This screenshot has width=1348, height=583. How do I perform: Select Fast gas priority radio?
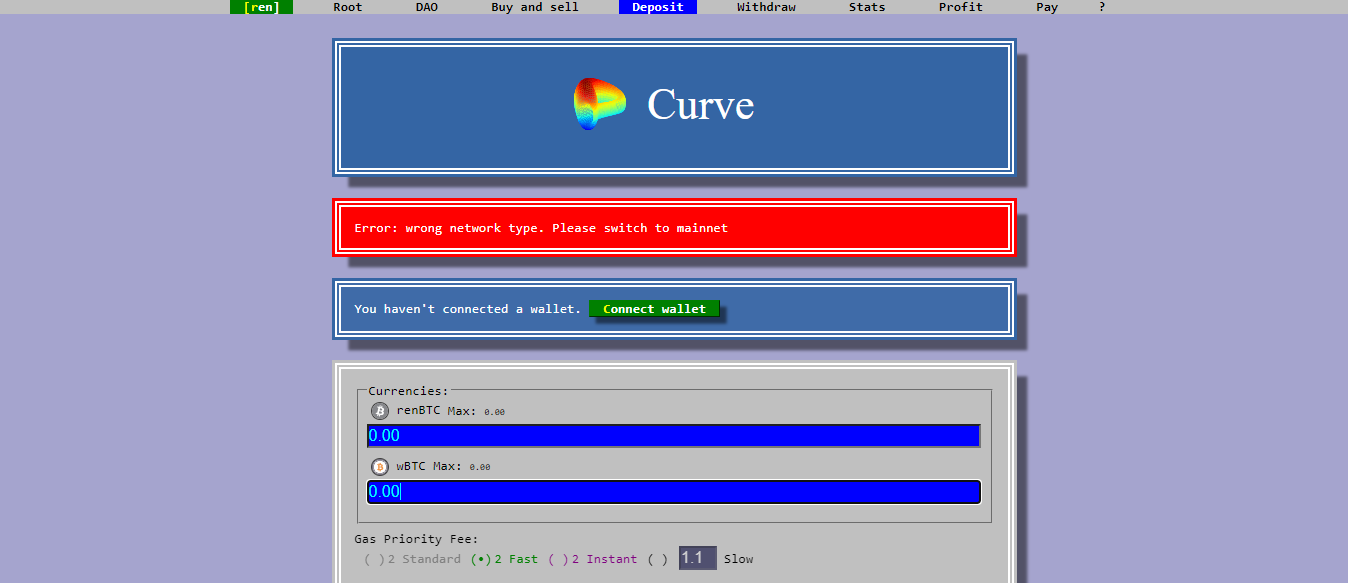(481, 560)
